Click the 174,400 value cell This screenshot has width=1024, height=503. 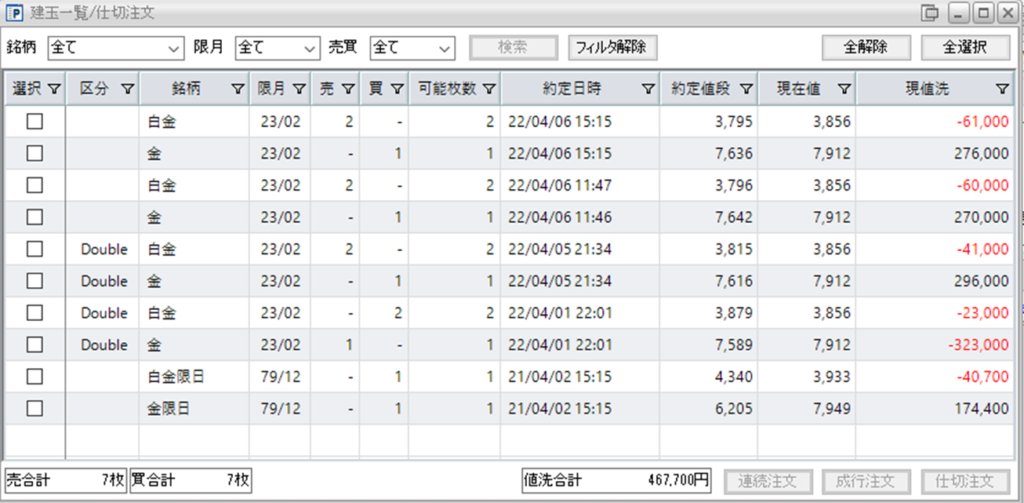935,408
